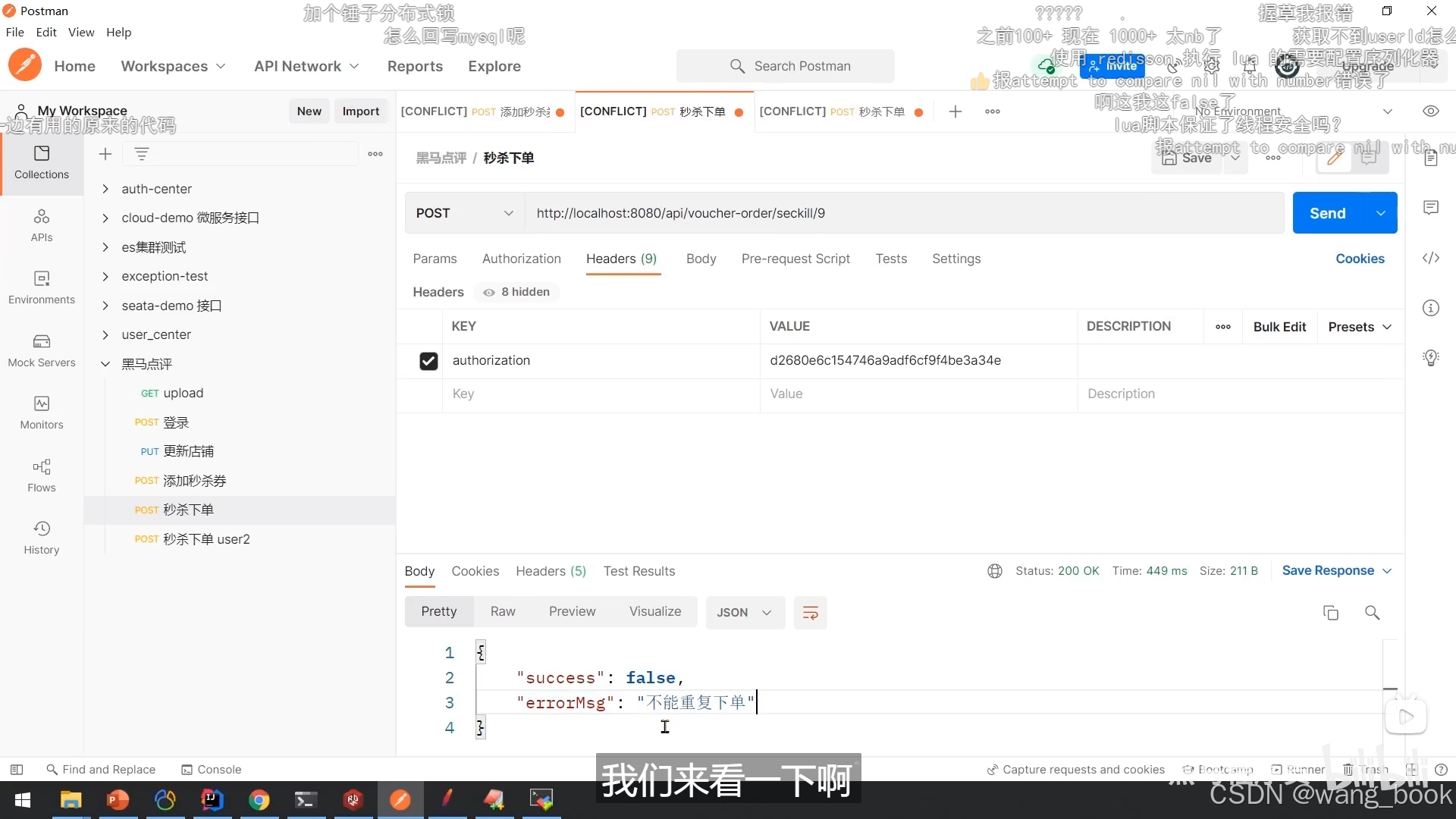Viewport: 1456px width, 819px height.
Task: Click the Import button
Action: tap(360, 111)
